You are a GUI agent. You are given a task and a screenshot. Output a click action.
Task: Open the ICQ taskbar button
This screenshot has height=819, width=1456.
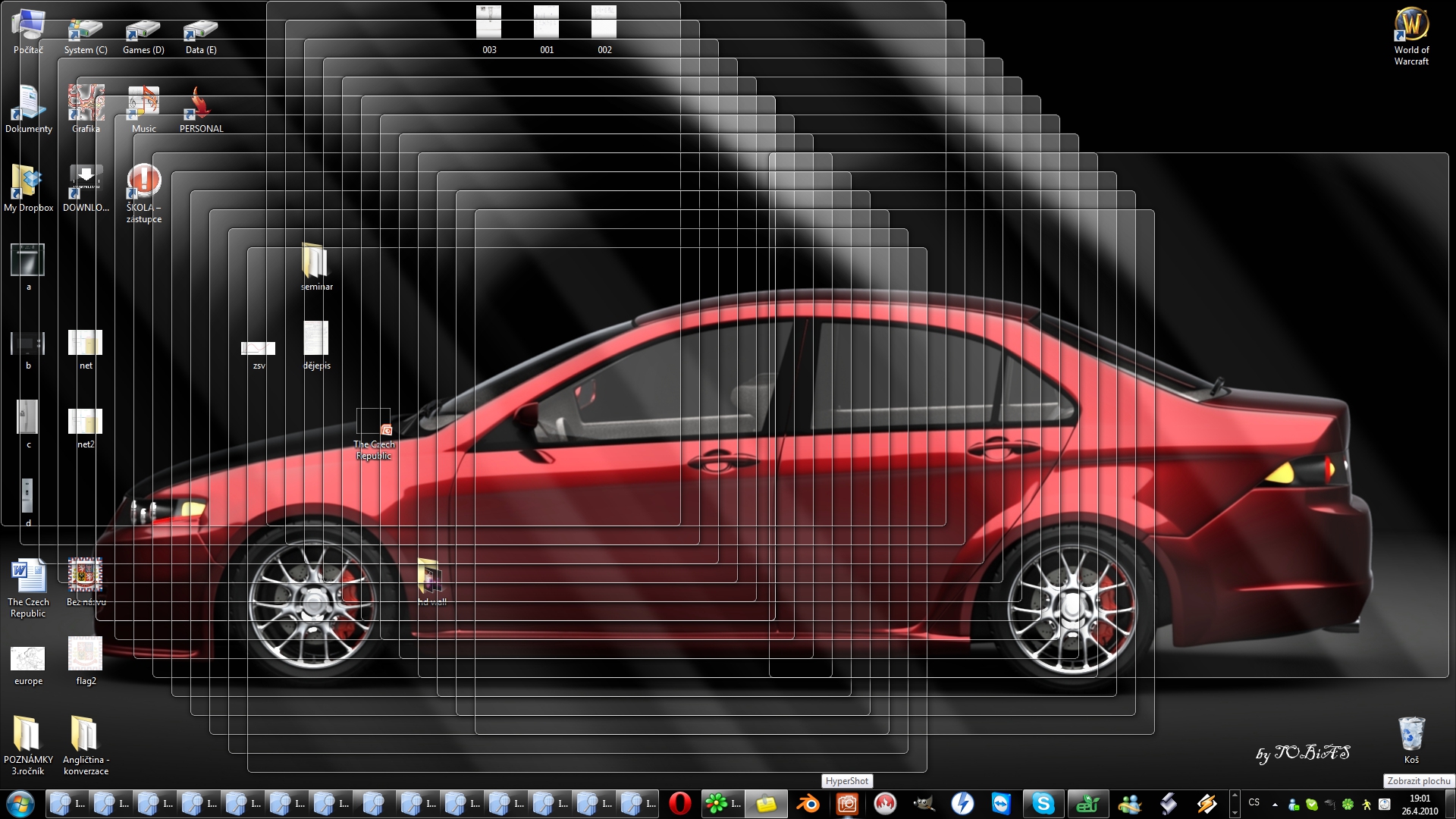pyautogui.click(x=722, y=804)
